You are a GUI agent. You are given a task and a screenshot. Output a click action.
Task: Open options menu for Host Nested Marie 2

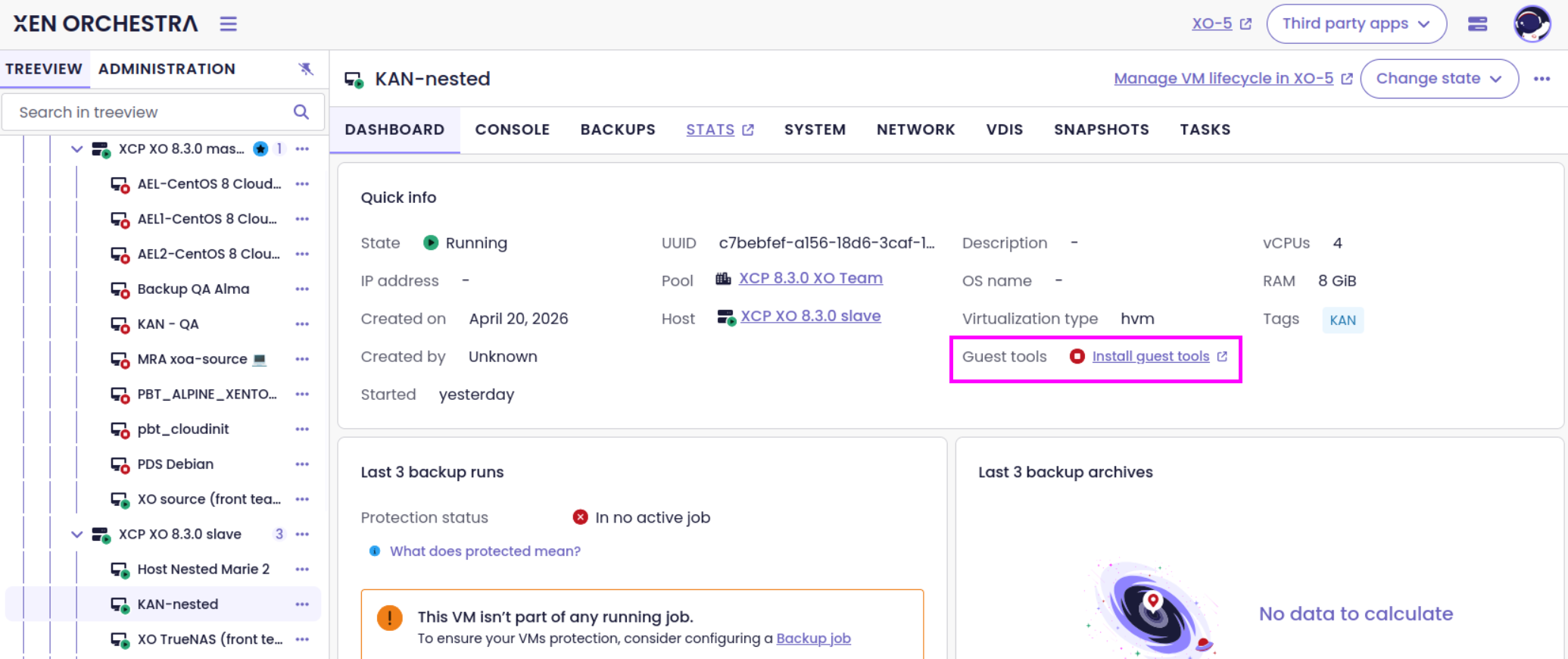(302, 569)
